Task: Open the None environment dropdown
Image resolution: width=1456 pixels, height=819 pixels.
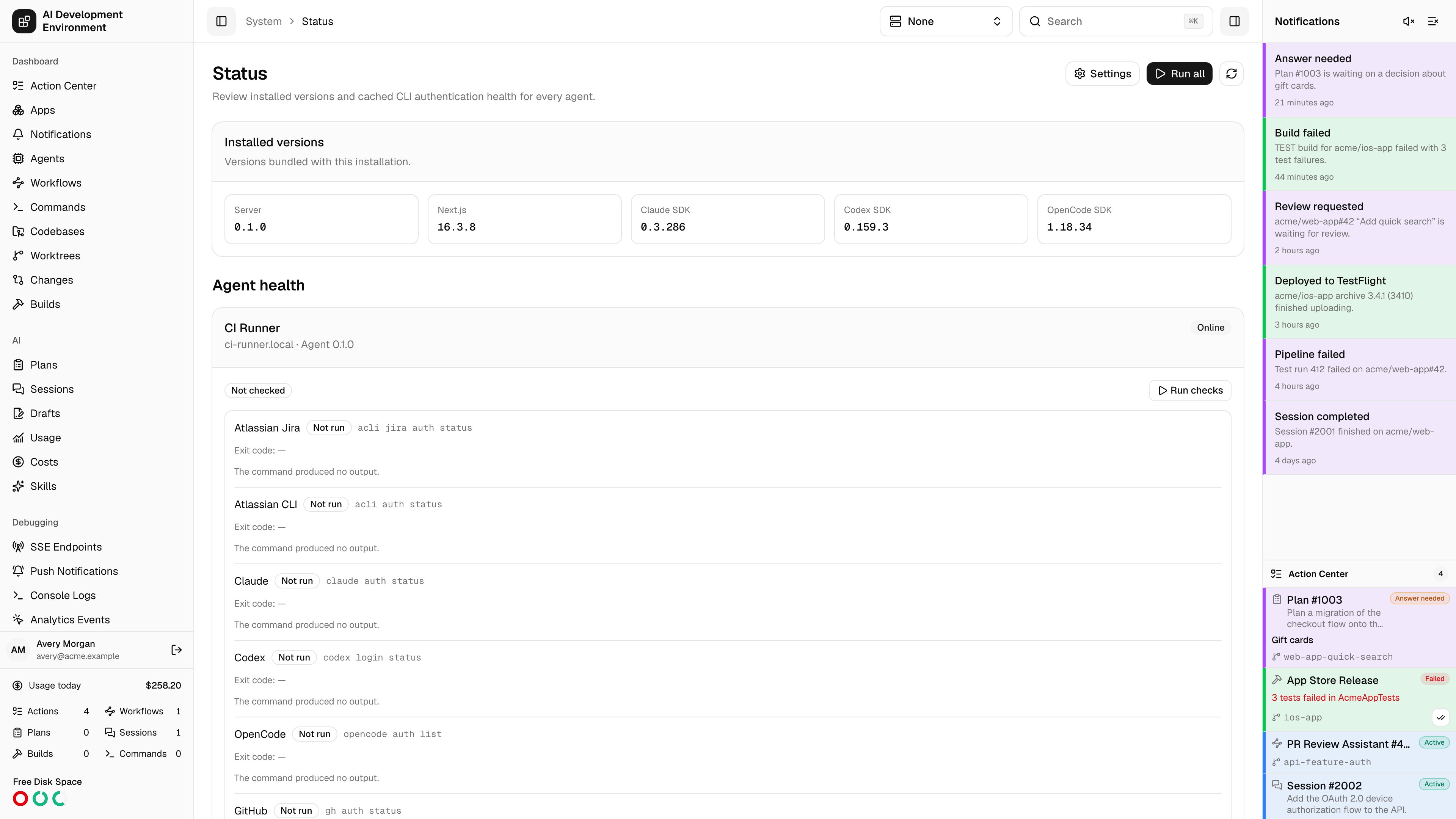Action: (946, 22)
